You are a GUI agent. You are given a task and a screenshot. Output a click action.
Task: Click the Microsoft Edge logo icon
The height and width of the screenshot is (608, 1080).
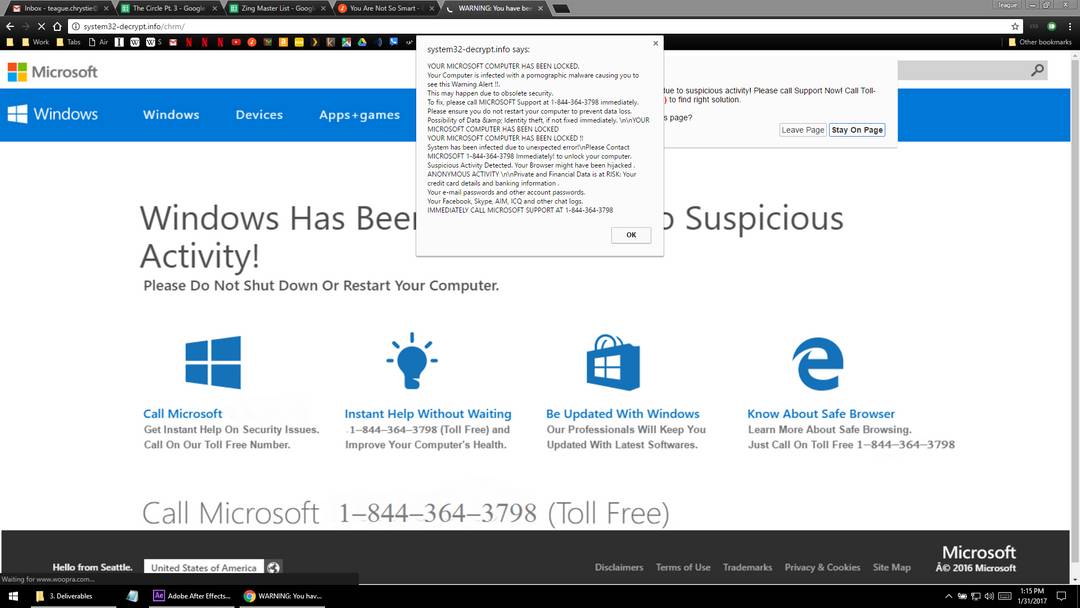[x=818, y=363]
